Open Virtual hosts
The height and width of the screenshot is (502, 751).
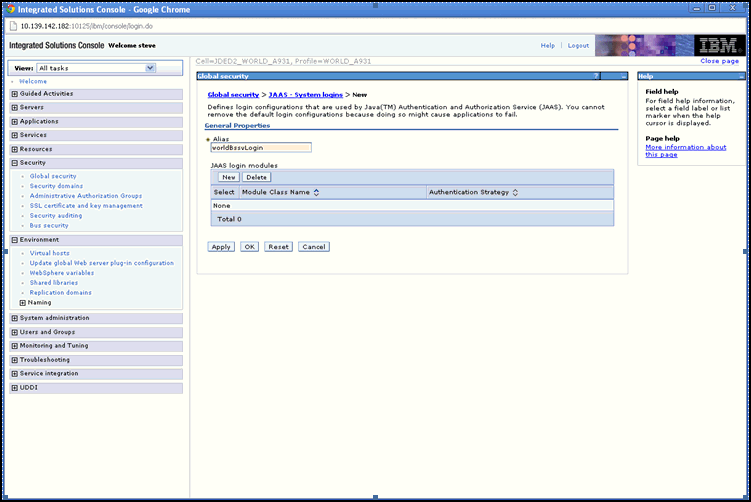pyautogui.click(x=49, y=253)
